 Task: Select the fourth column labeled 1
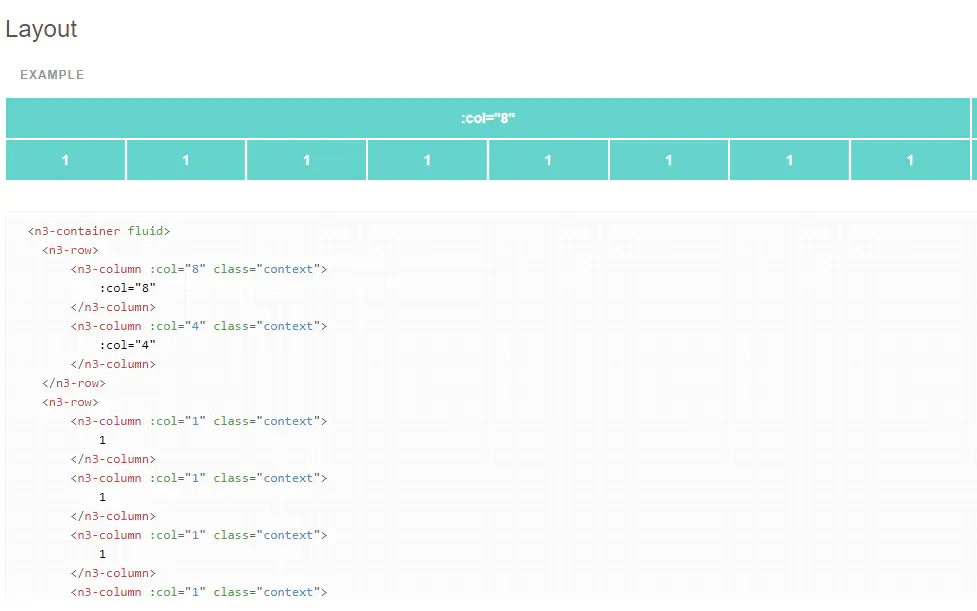(x=427, y=159)
